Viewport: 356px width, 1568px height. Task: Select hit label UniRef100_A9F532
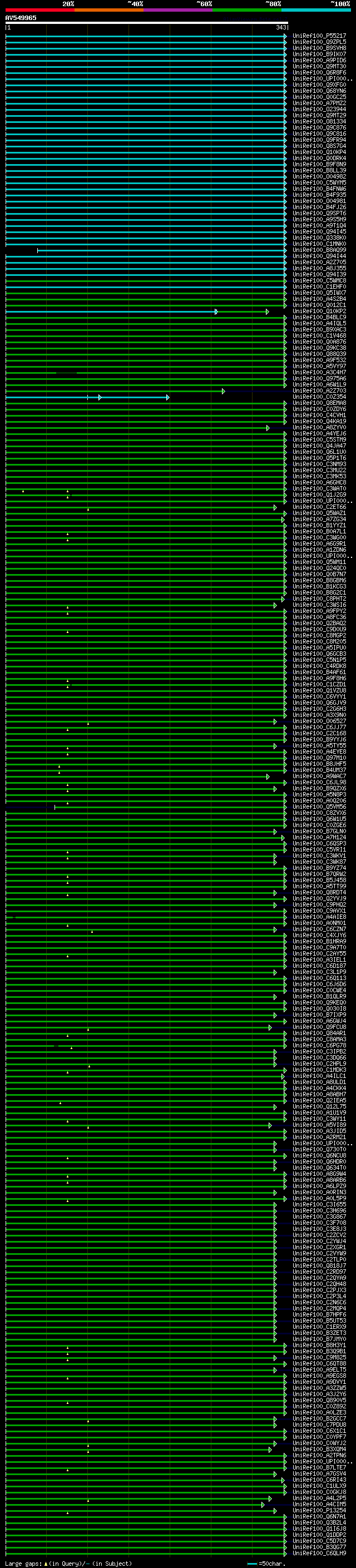click(319, 360)
